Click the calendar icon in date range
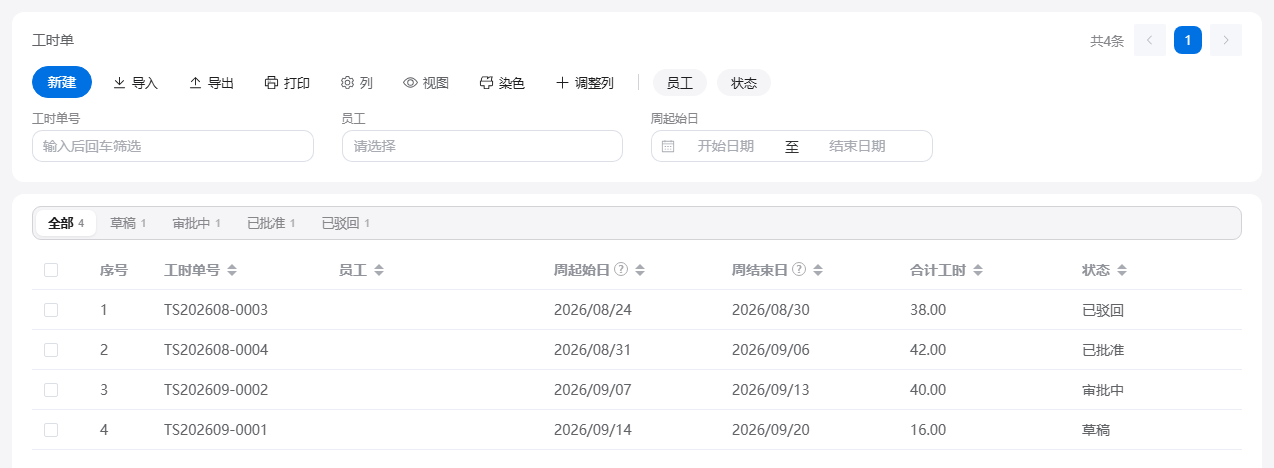This screenshot has width=1274, height=468. pyautogui.click(x=668, y=146)
